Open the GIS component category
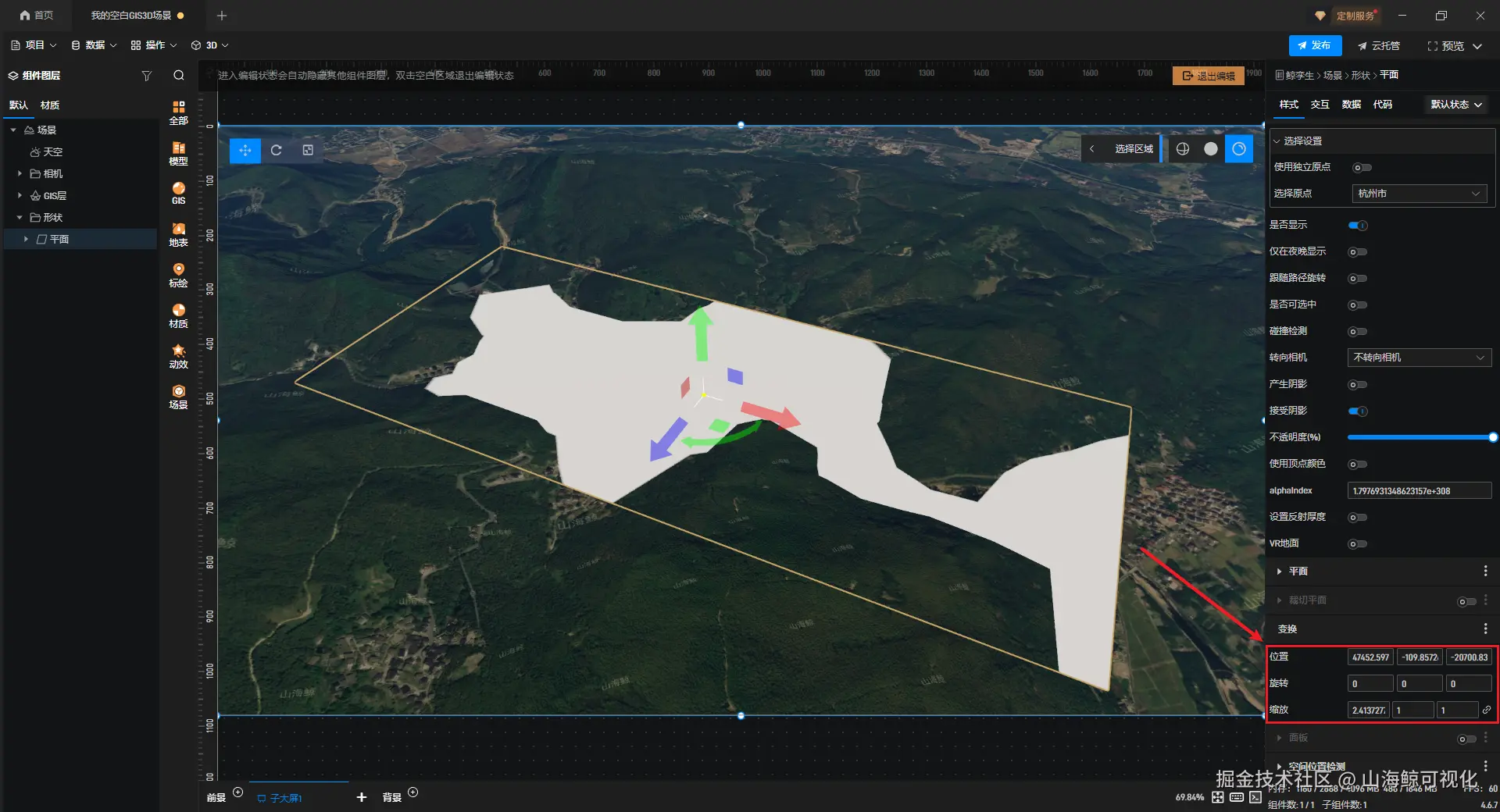 tap(179, 193)
